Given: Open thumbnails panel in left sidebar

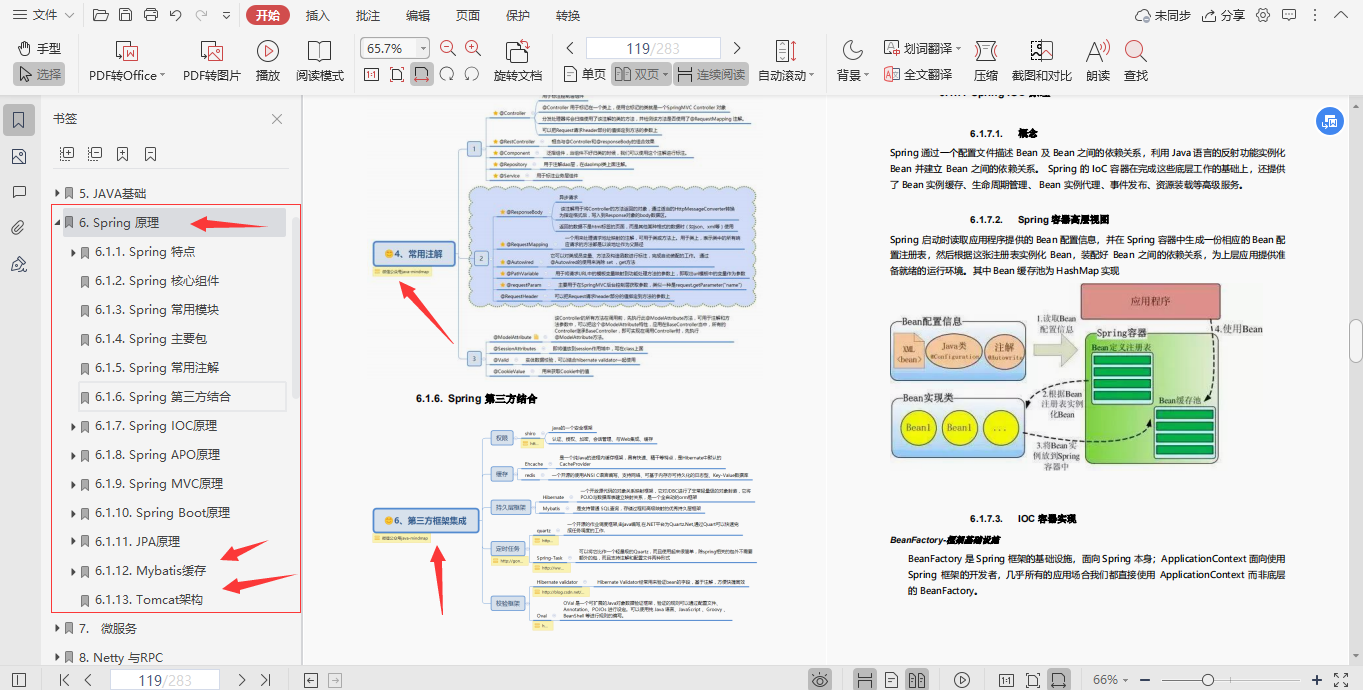Looking at the screenshot, I should pos(18,156).
